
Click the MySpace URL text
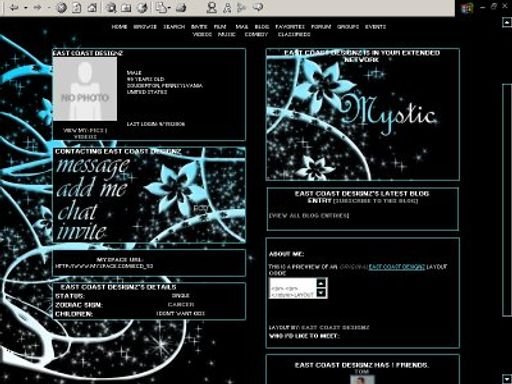click(104, 266)
